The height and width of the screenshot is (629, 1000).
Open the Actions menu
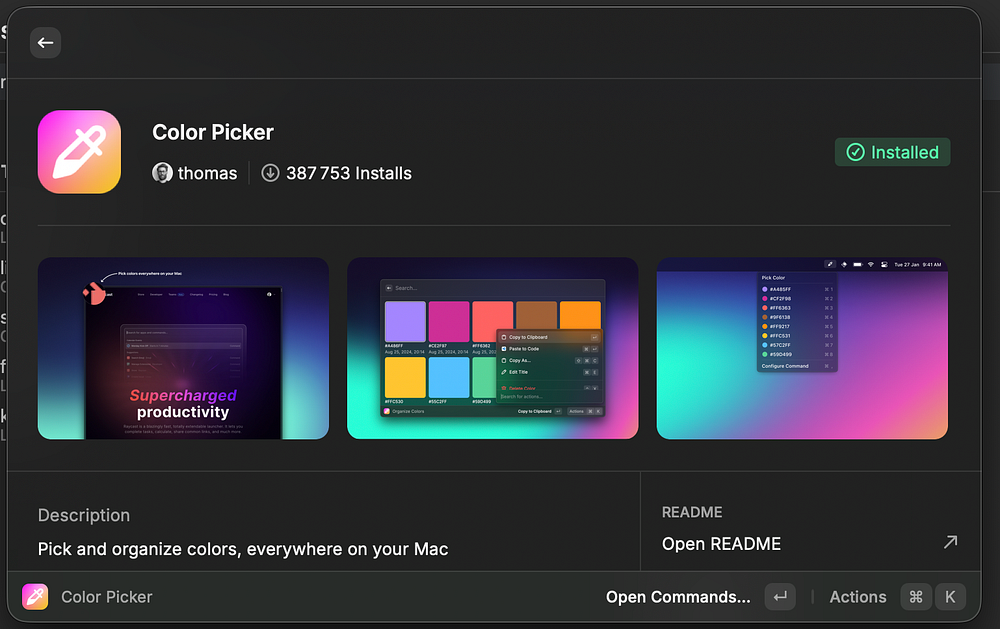[x=858, y=597]
